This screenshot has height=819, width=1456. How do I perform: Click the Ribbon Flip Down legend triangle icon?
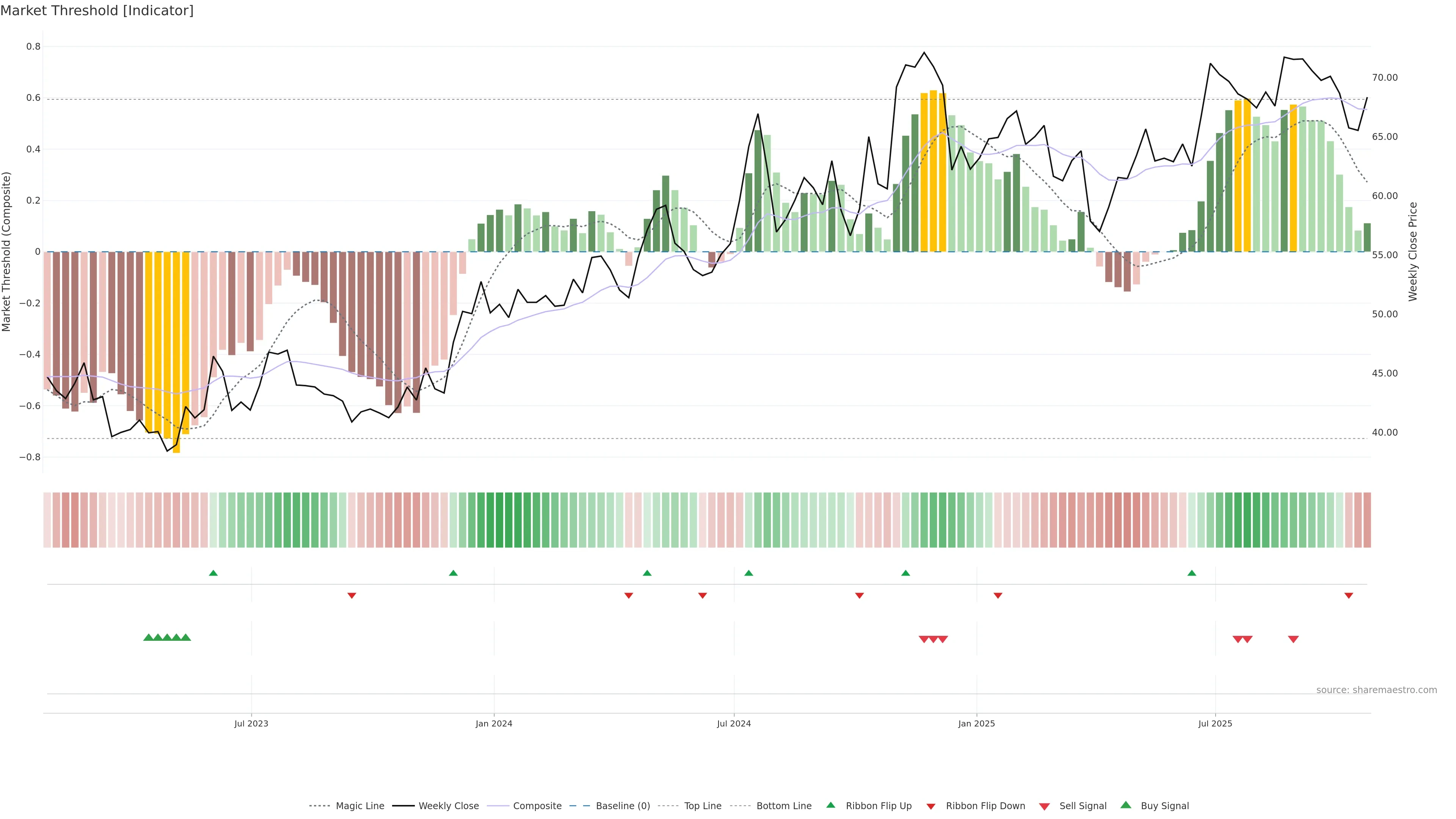click(x=930, y=806)
